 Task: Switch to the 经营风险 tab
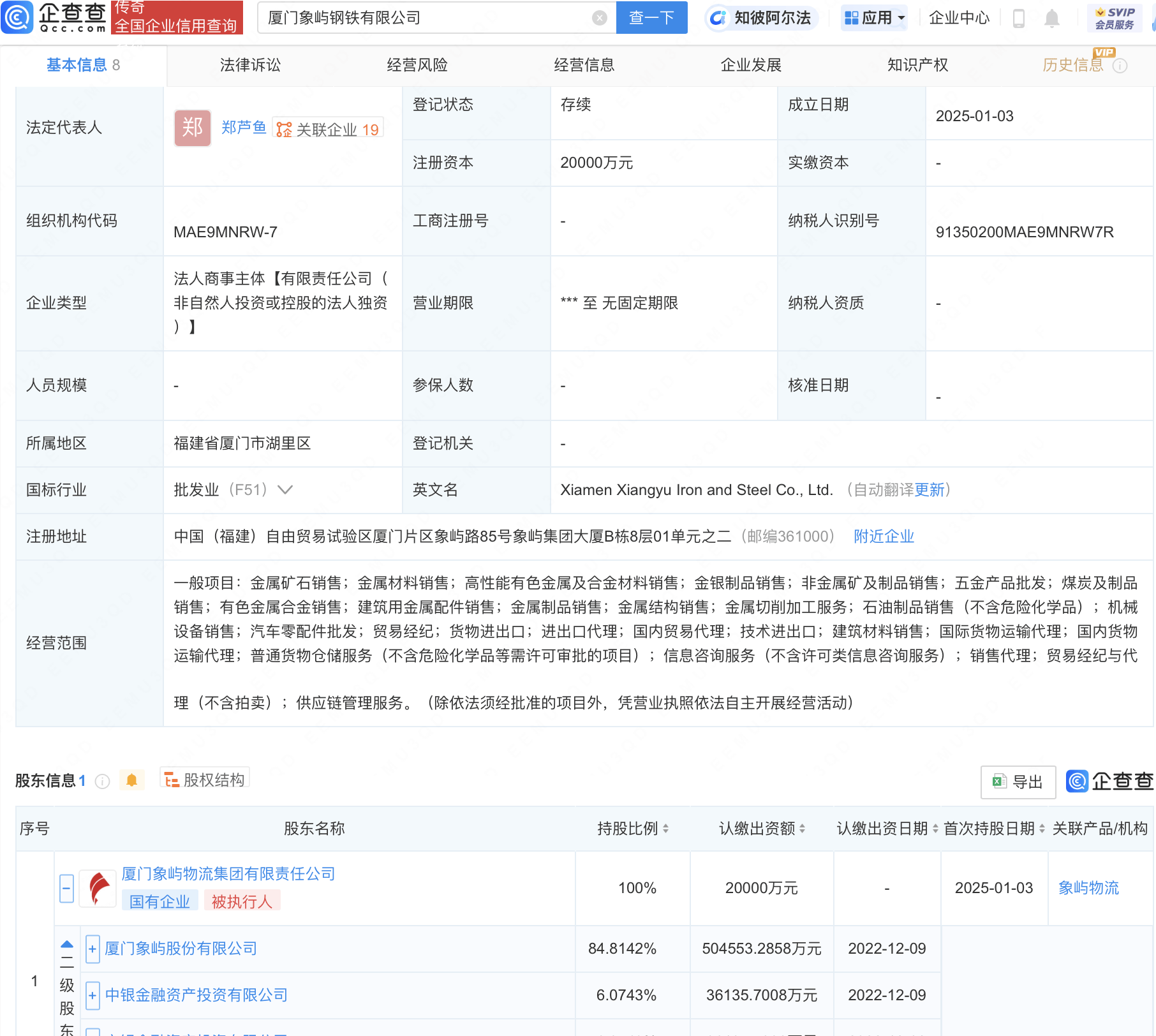tap(417, 65)
